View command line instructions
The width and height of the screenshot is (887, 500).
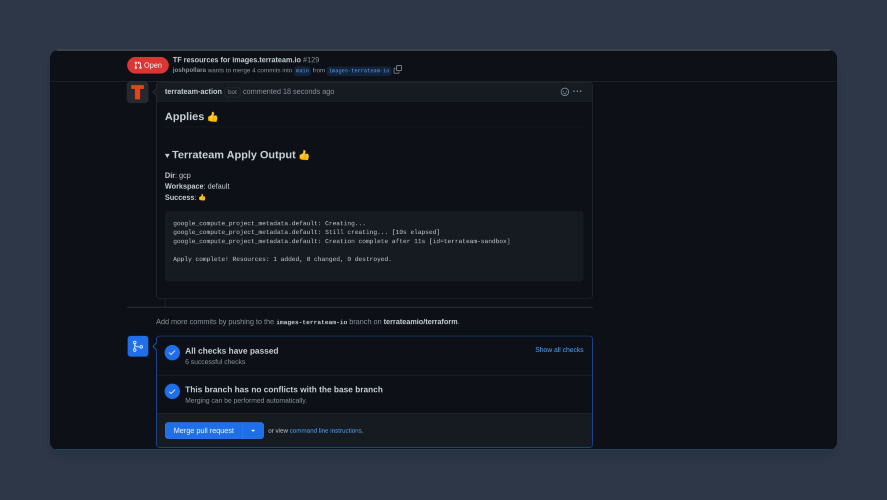326,431
